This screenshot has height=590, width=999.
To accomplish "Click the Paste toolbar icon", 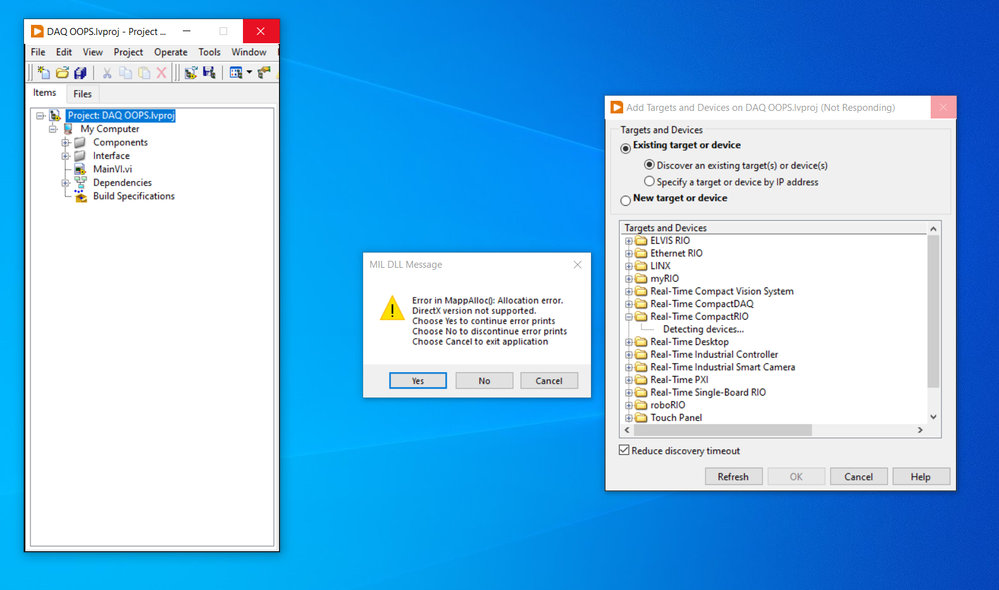I will (x=144, y=73).
